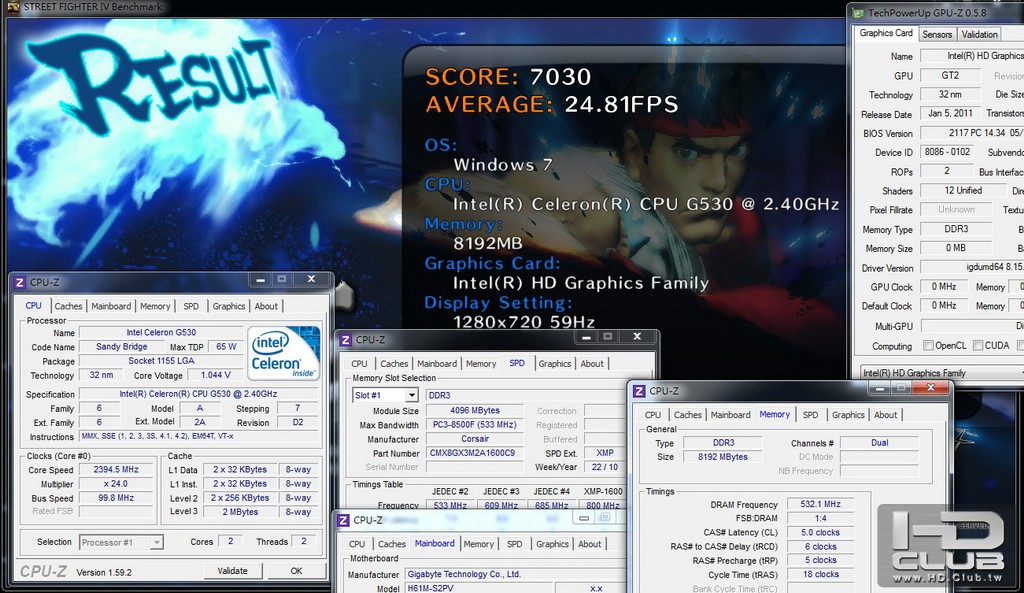Open Graphics tab in the SPD window
The width and height of the screenshot is (1024, 593).
(x=554, y=363)
